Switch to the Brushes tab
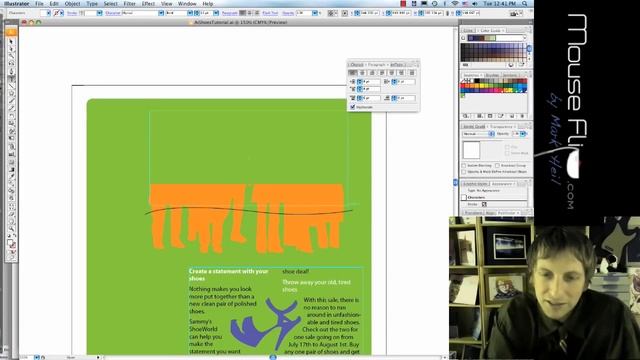Image resolution: width=640 pixels, height=360 pixels. pos(492,75)
